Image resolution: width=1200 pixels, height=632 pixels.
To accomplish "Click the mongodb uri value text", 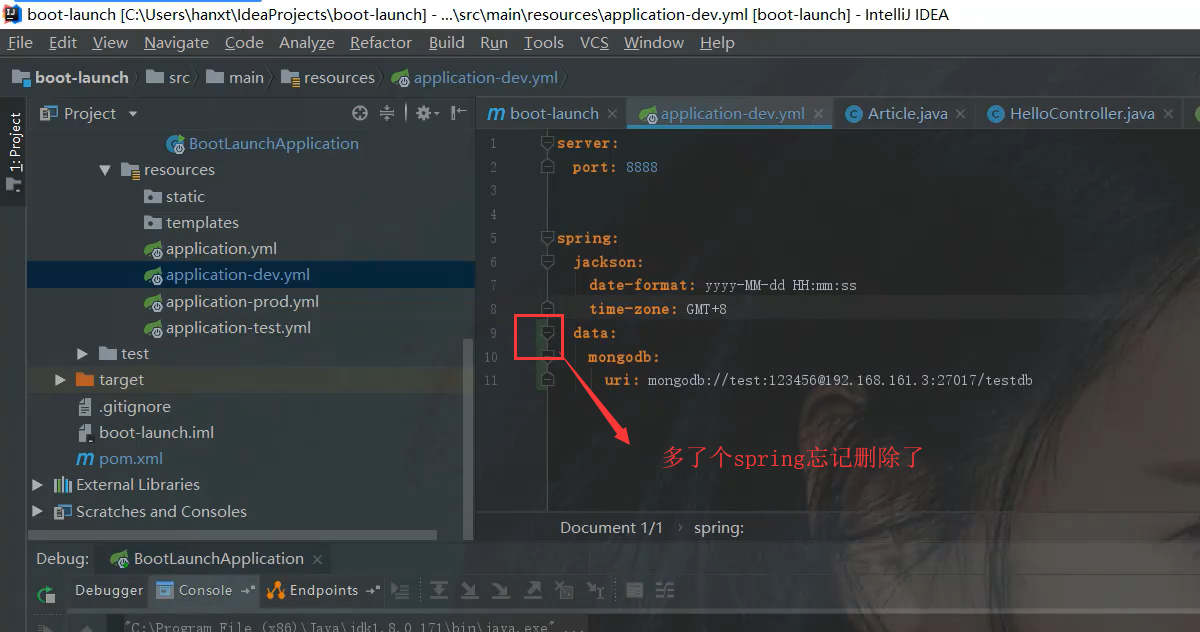I will coord(840,380).
